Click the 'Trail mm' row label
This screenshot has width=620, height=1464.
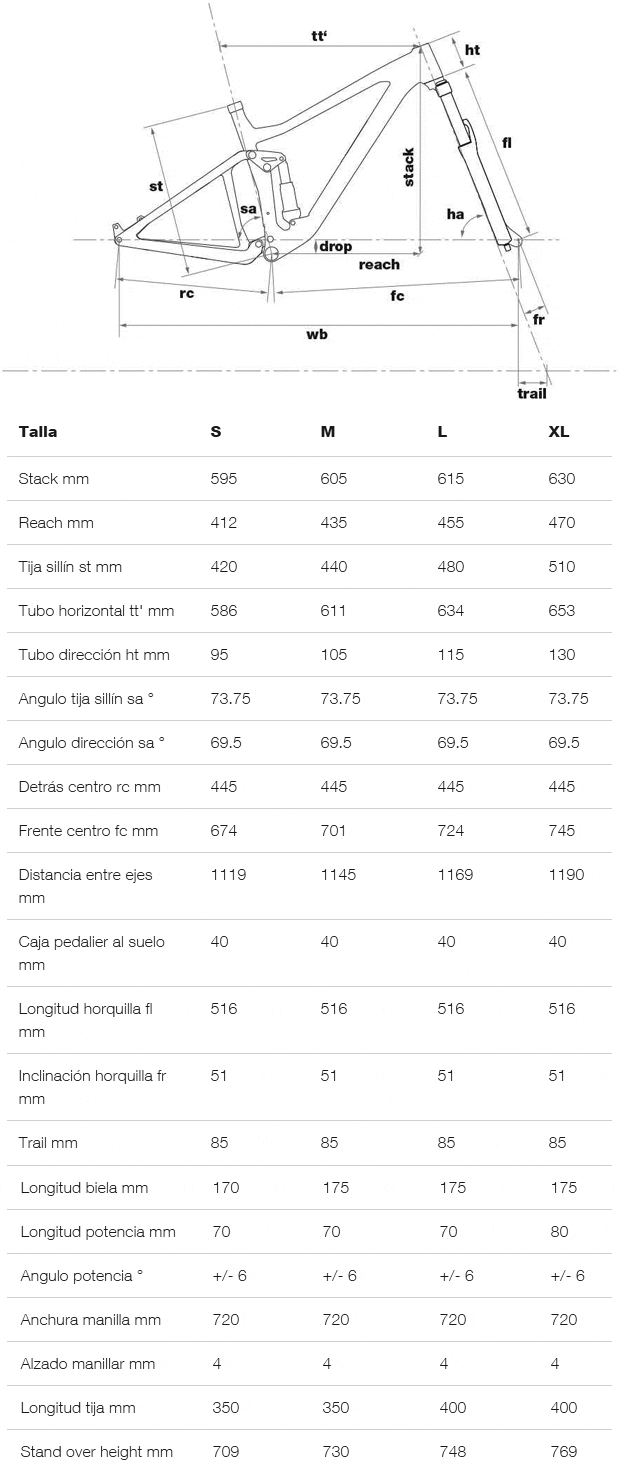(48, 1143)
